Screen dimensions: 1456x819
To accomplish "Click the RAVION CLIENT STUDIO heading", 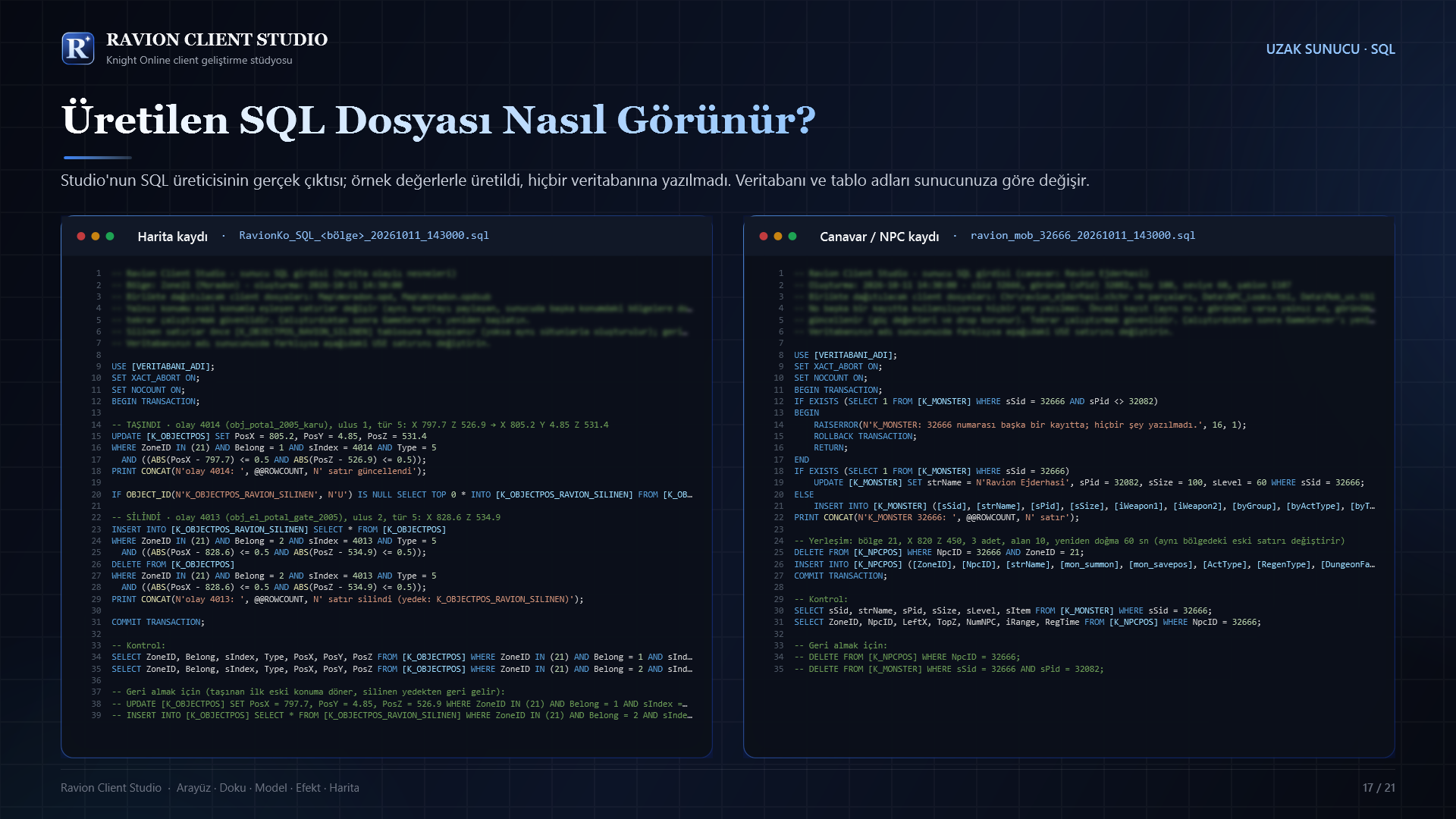I will pyautogui.click(x=217, y=39).
